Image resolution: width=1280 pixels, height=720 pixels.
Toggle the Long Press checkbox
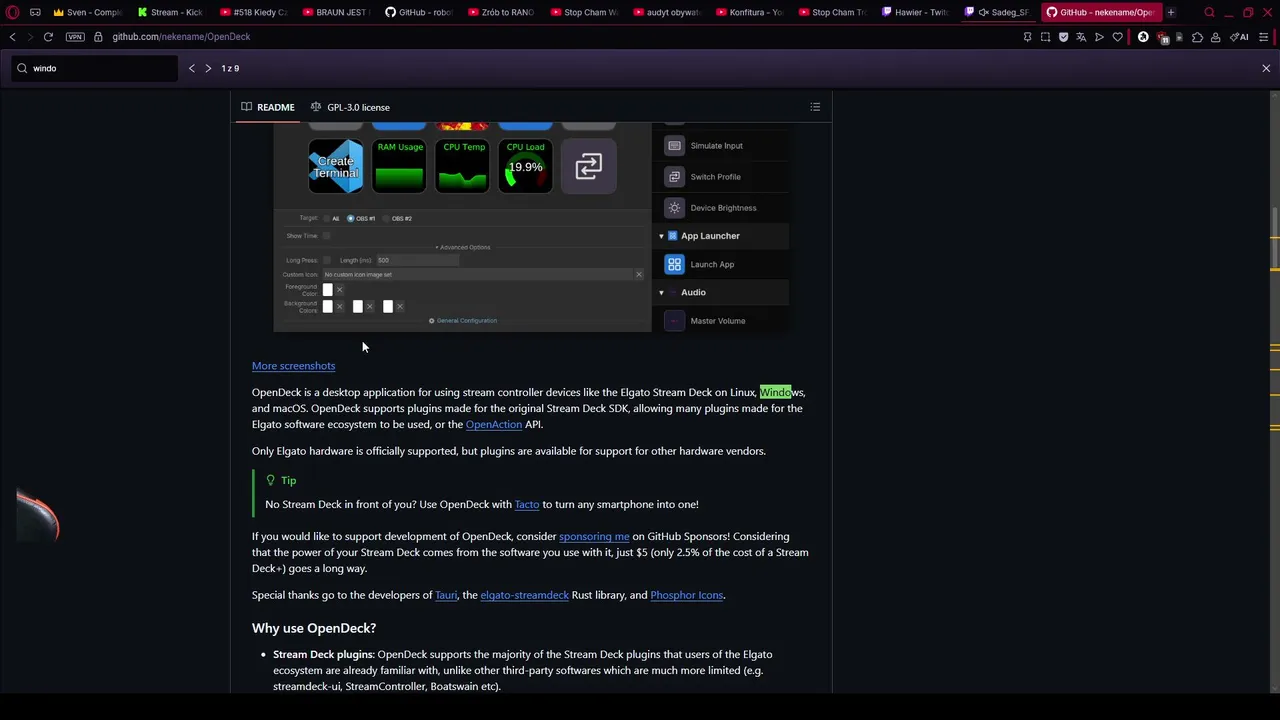[x=326, y=260]
